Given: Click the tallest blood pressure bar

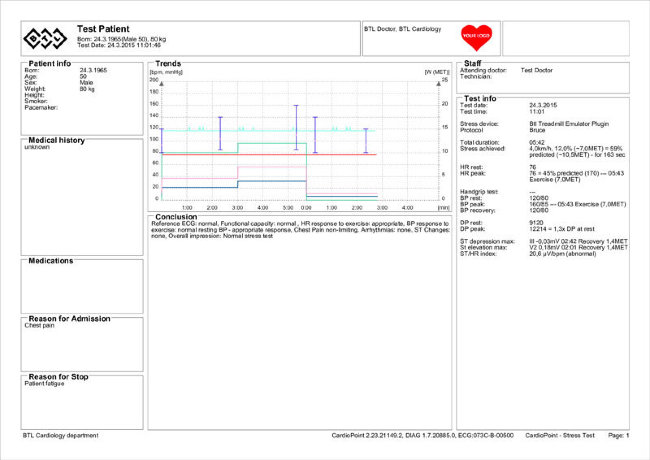Looking at the screenshot, I should [x=296, y=128].
